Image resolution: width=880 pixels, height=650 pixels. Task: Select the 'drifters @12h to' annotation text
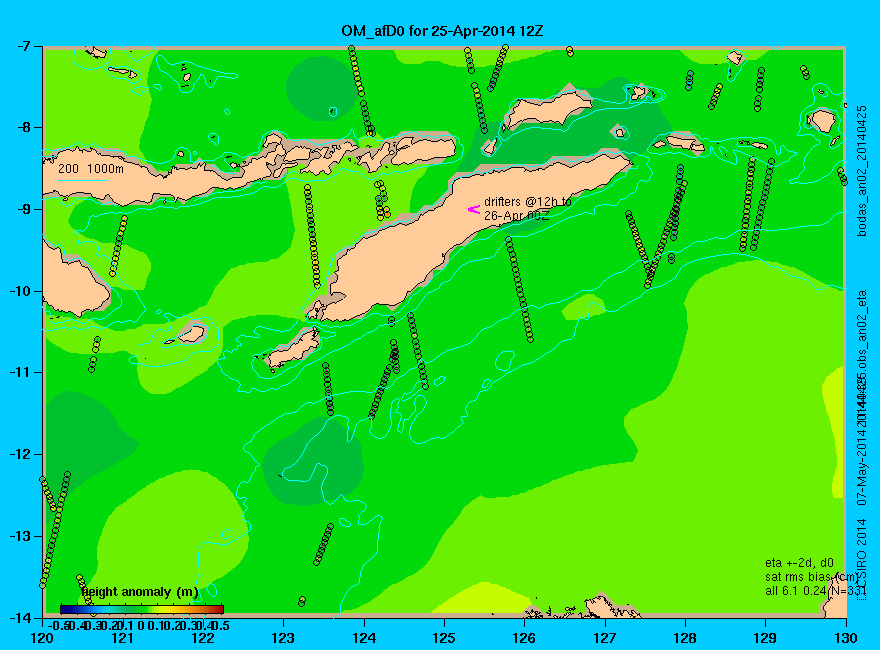[x=528, y=202]
